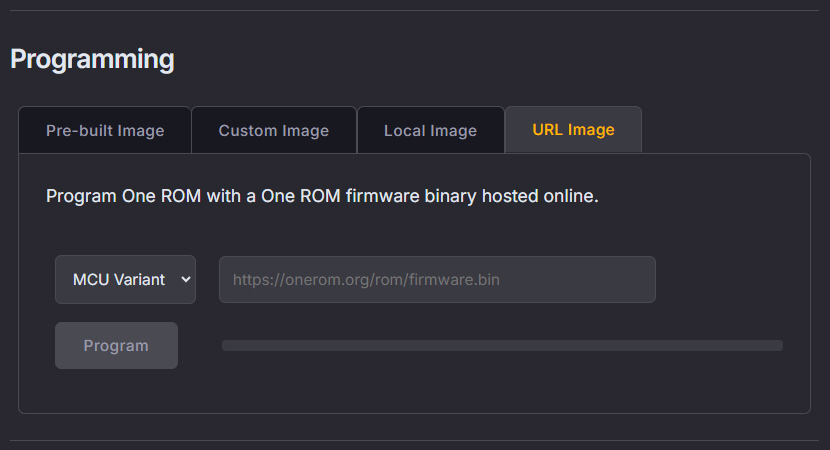
Task: Start flashing with the Program button
Action: (x=116, y=346)
